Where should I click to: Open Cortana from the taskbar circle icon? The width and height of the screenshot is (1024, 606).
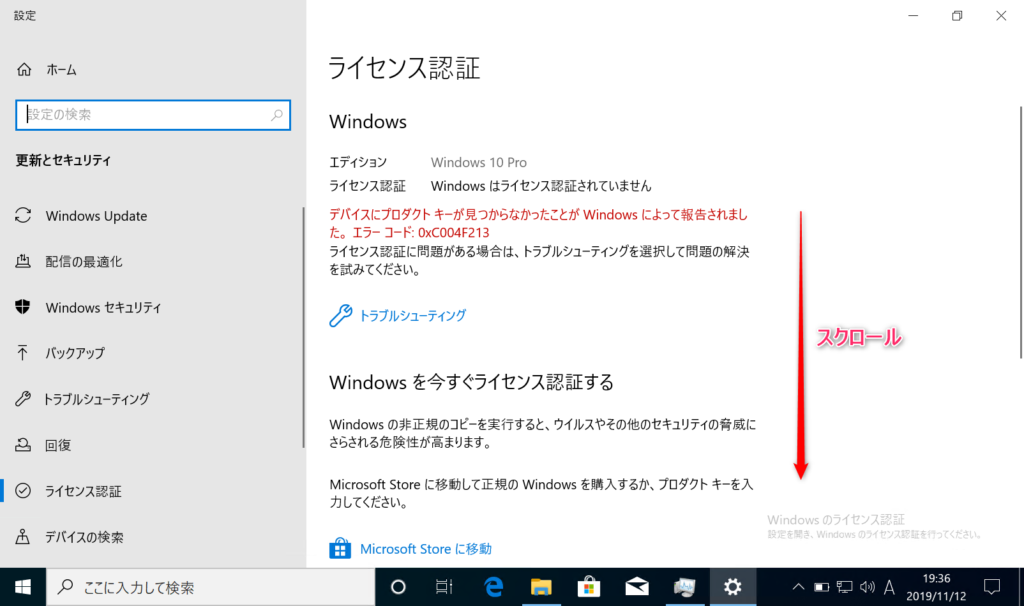click(x=398, y=587)
